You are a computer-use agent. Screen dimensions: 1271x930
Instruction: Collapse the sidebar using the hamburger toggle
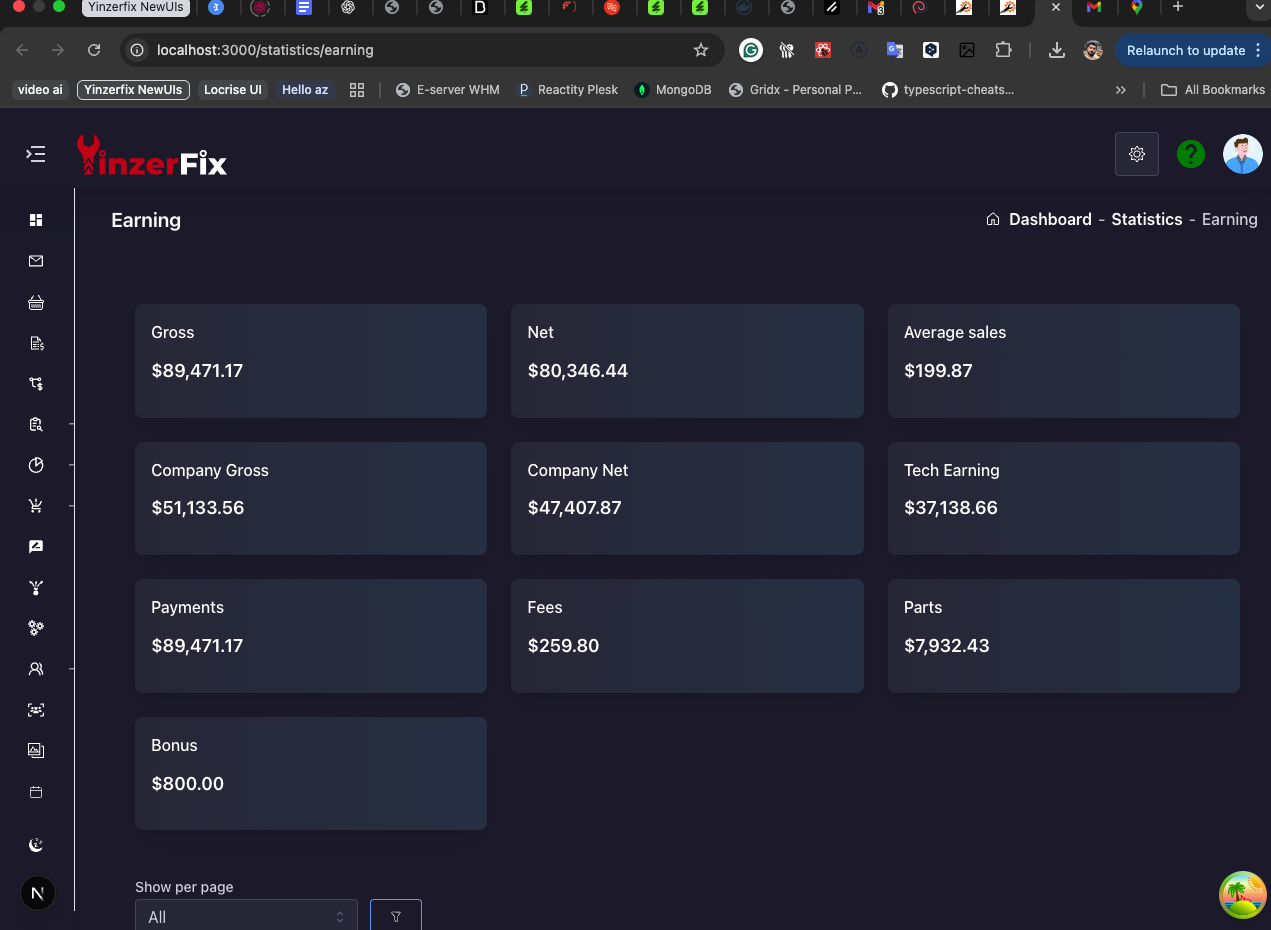click(35, 154)
